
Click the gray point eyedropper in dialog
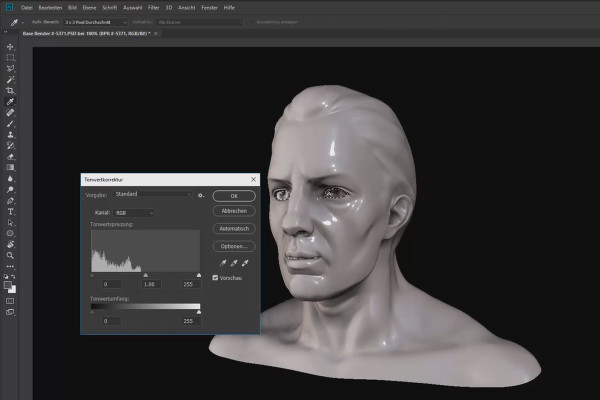(232, 262)
